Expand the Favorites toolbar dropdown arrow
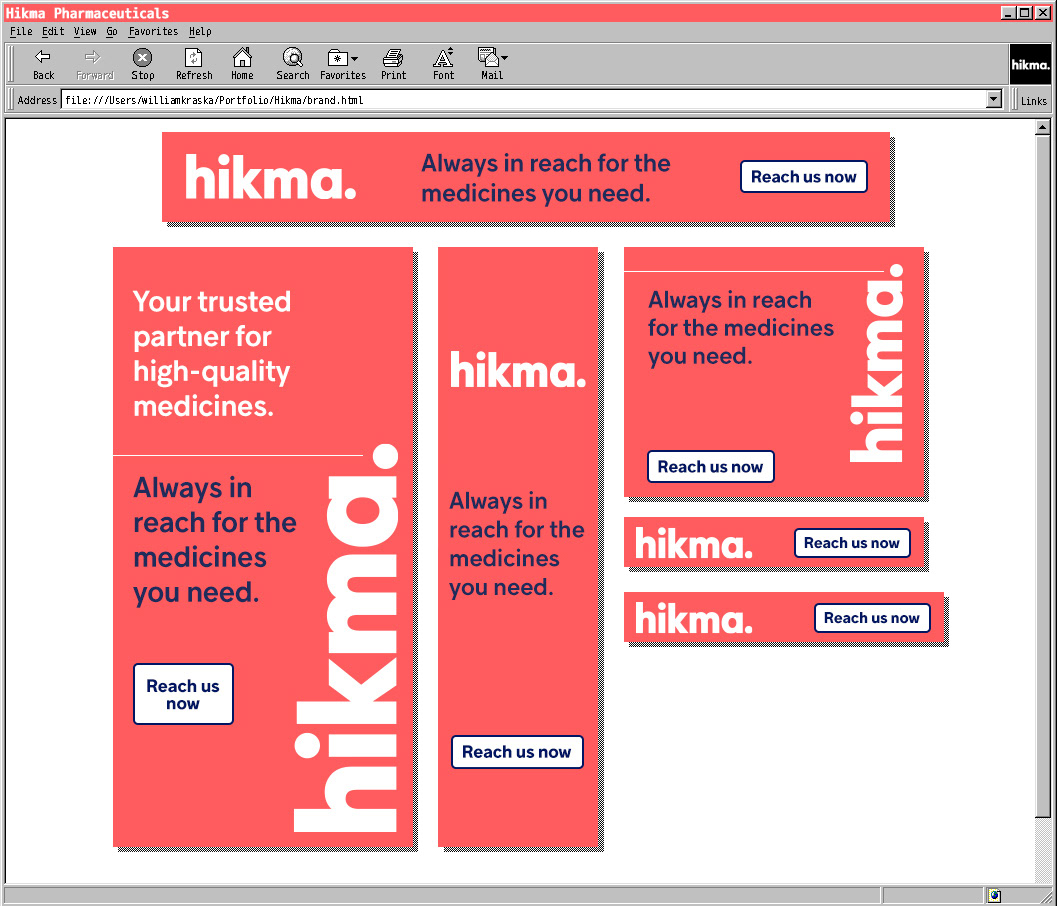Image resolution: width=1057 pixels, height=906 pixels. pyautogui.click(x=355, y=59)
